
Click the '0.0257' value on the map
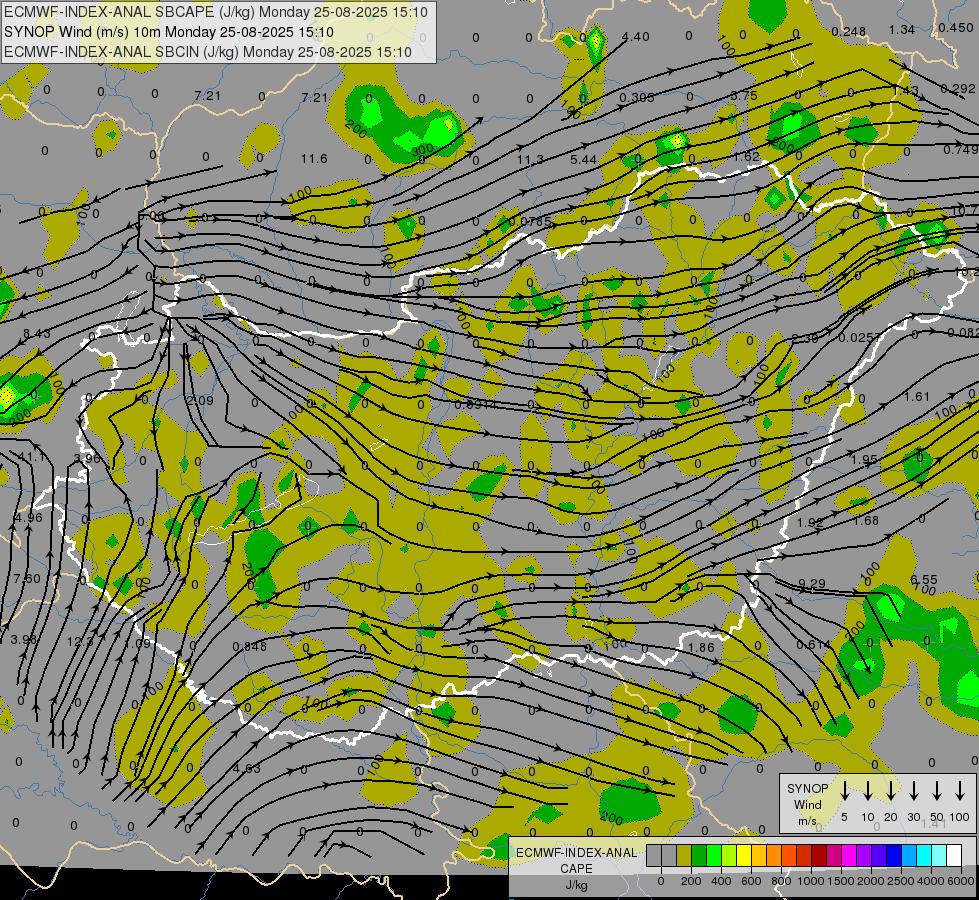coord(860,337)
